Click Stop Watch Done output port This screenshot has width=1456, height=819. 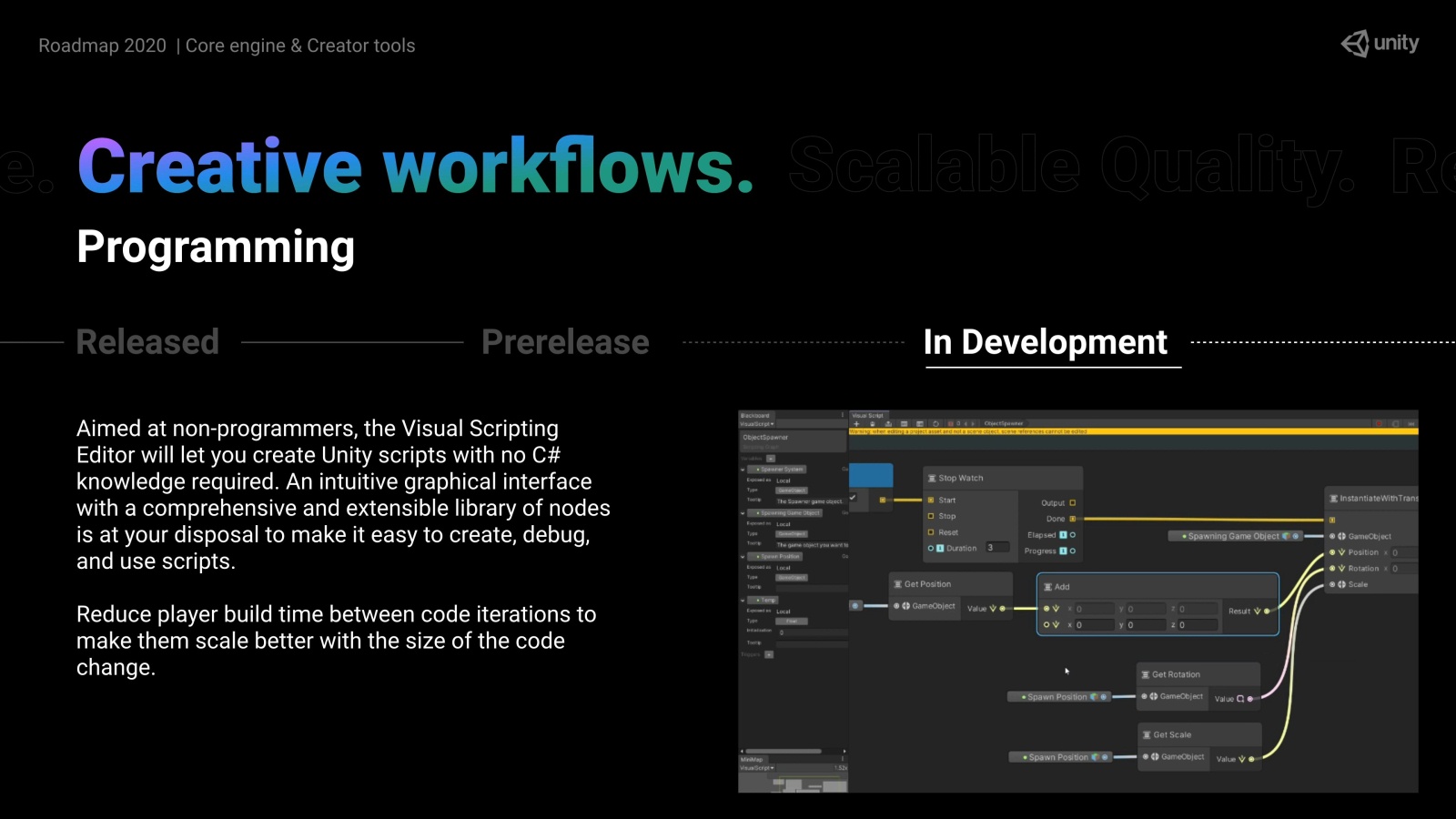[1073, 519]
